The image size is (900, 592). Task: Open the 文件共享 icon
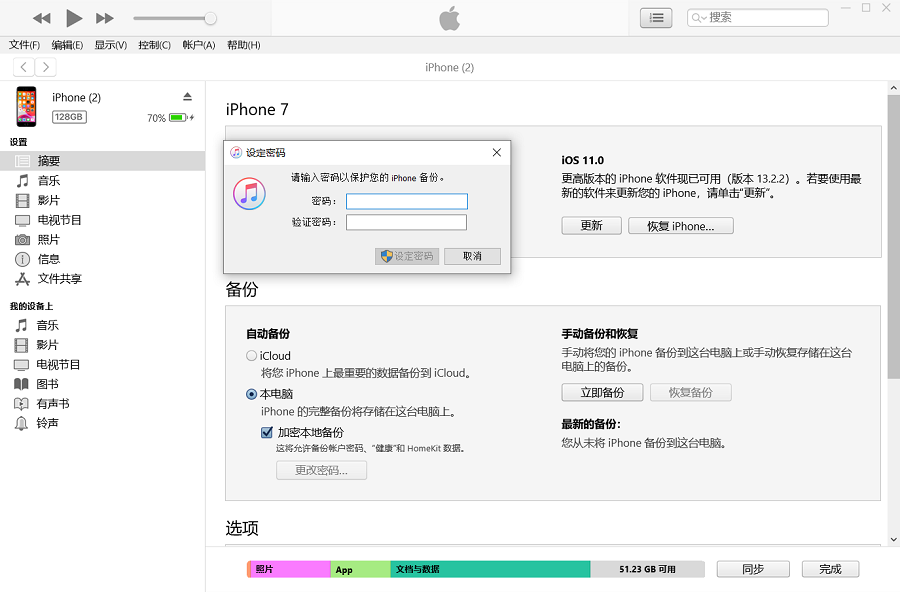(22, 279)
